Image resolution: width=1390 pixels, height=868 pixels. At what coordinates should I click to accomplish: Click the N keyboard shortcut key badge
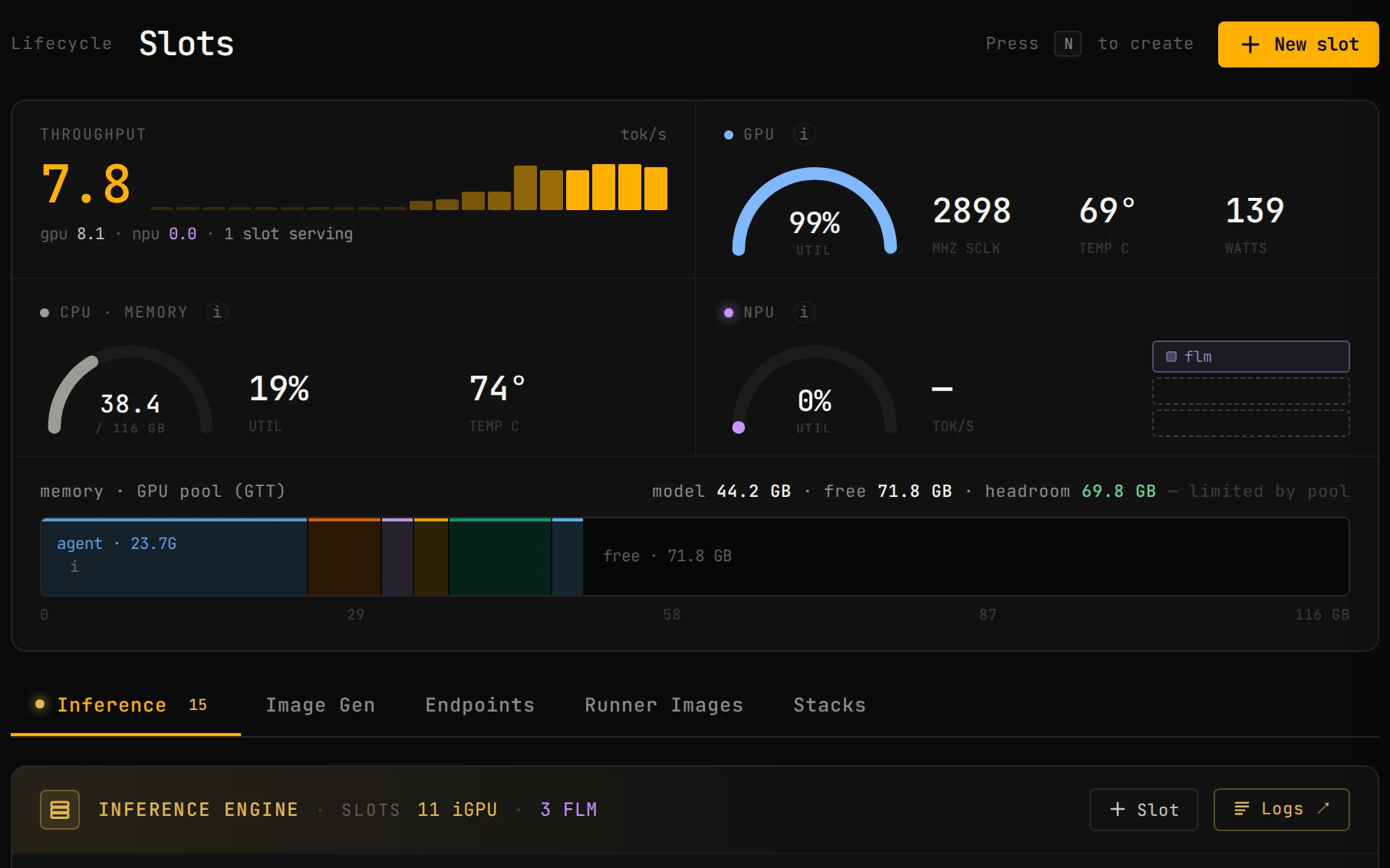click(x=1068, y=44)
